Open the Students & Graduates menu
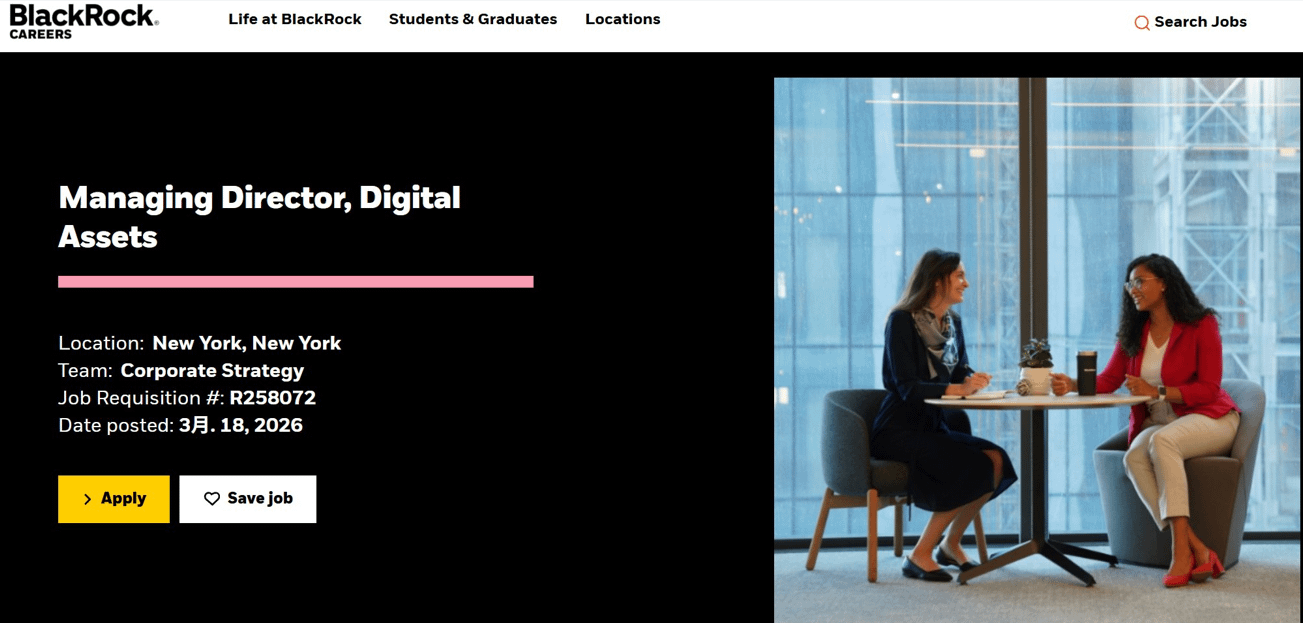This screenshot has height=623, width=1303. [x=473, y=19]
